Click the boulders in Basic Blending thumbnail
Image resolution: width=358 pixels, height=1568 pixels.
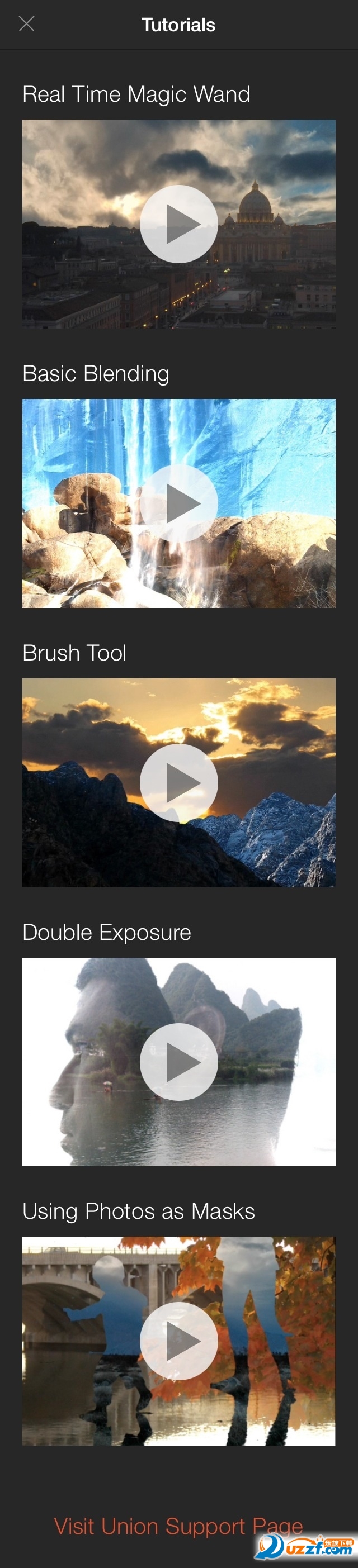(73, 536)
